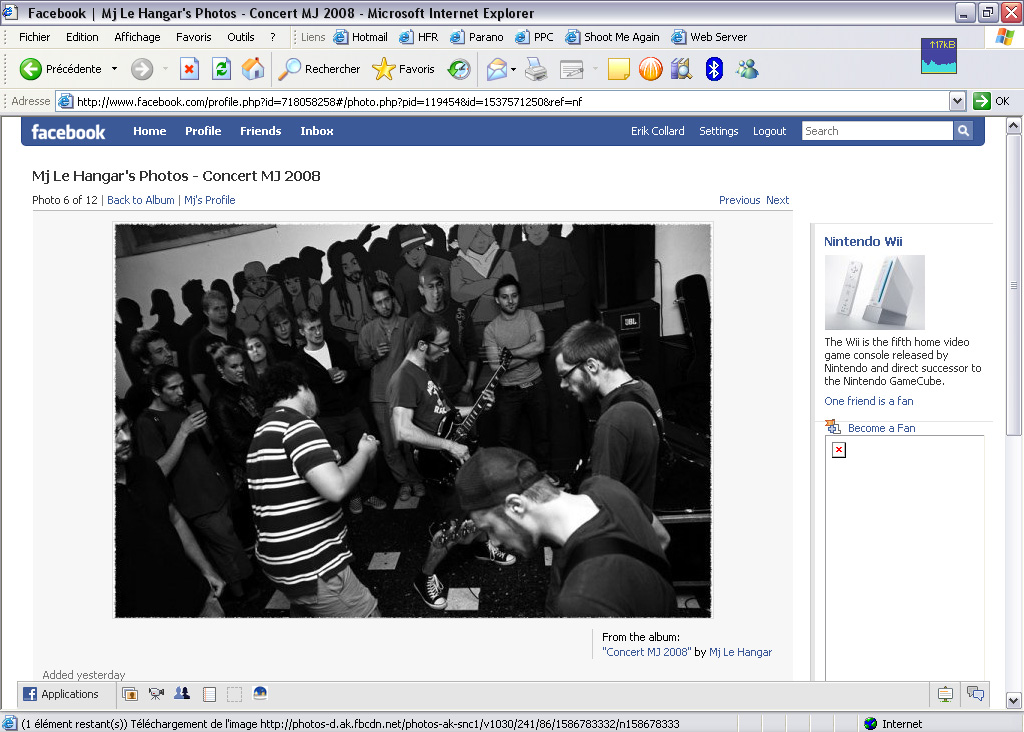Open the Parano links bar shortcut
1024x732 pixels.
point(477,37)
